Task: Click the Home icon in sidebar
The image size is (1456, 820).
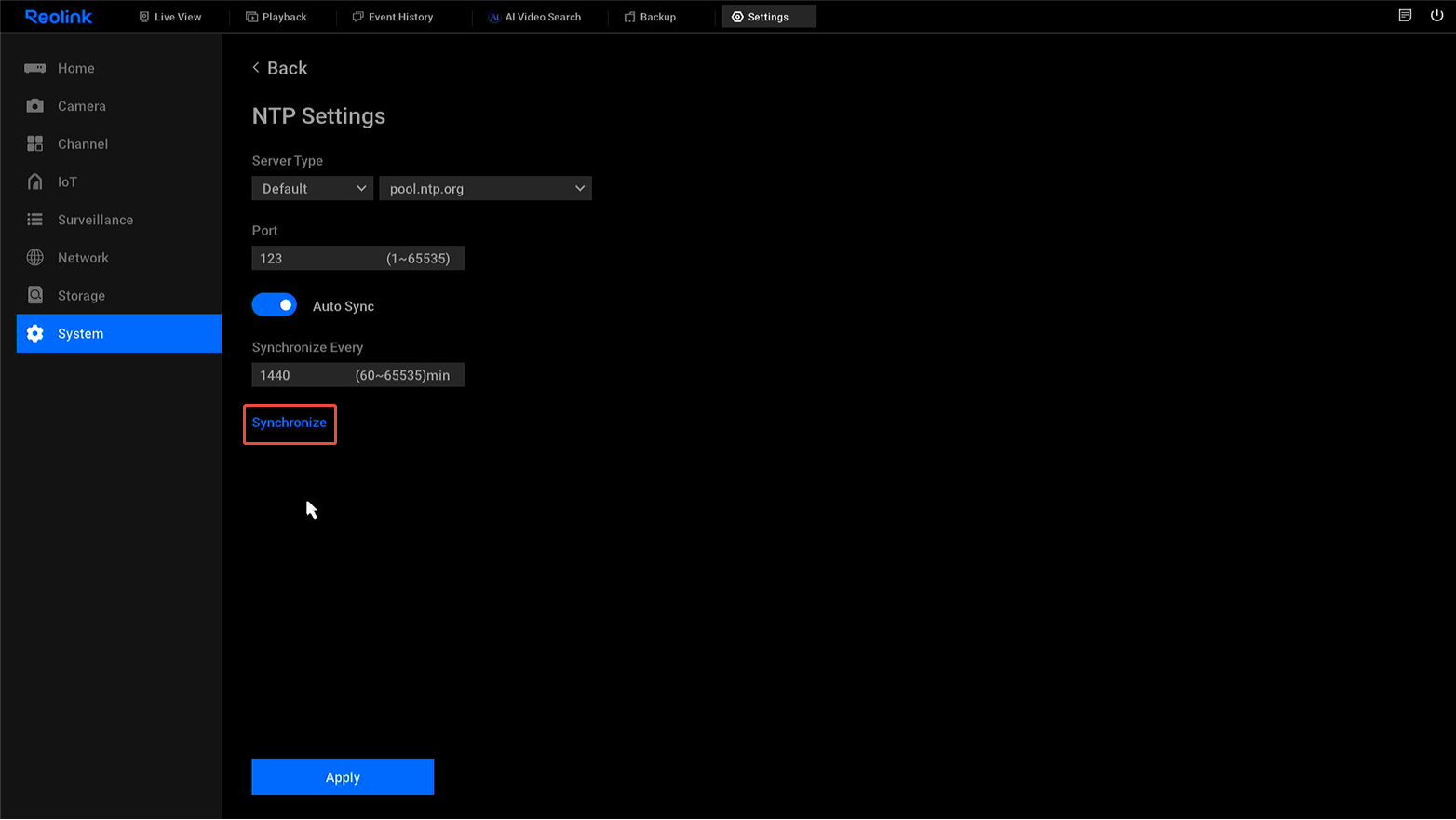Action: [34, 68]
